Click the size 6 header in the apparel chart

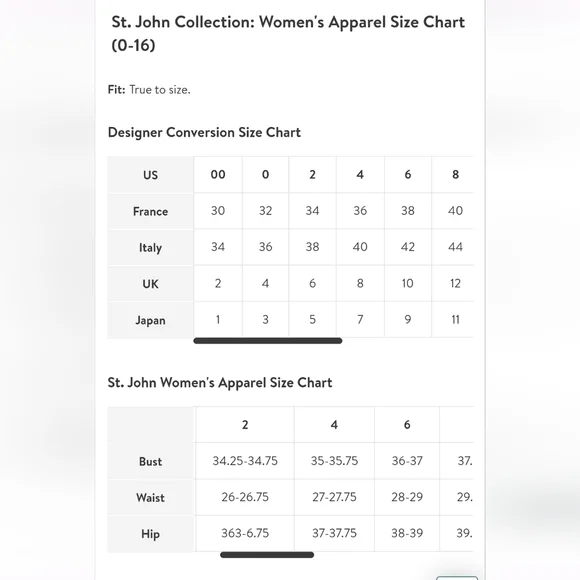click(x=407, y=425)
